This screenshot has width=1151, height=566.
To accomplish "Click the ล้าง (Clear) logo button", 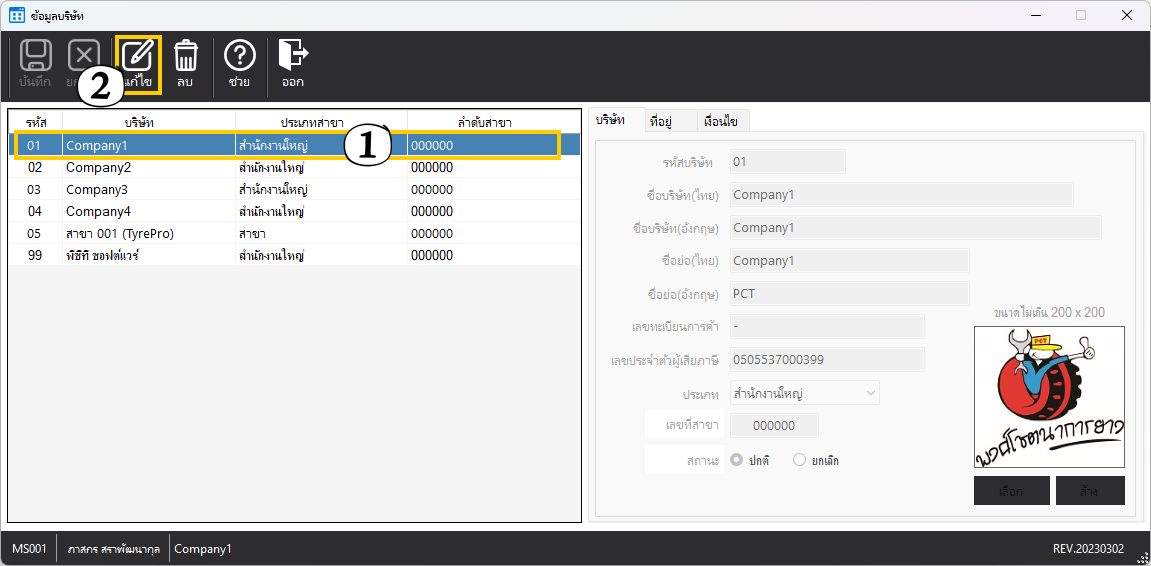I will click(x=1089, y=491).
